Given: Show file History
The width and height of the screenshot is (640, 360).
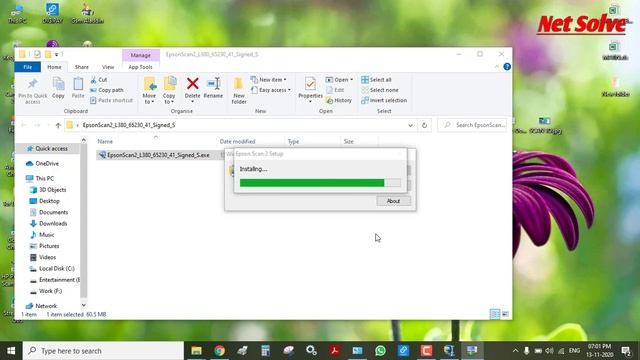Looking at the screenshot, I should (339, 100).
